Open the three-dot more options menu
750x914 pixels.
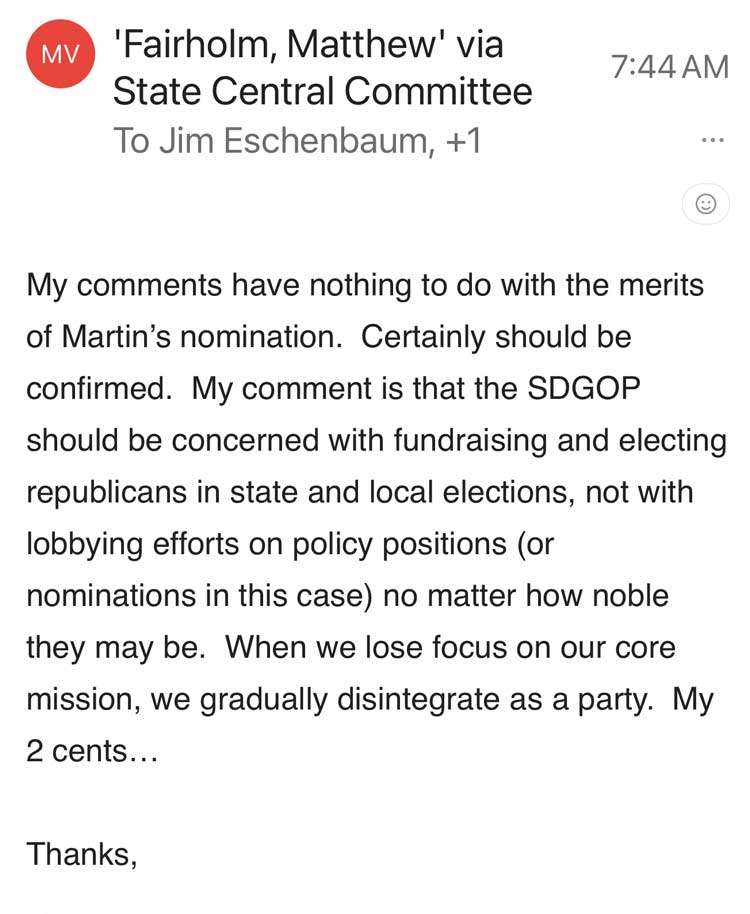(x=713, y=140)
